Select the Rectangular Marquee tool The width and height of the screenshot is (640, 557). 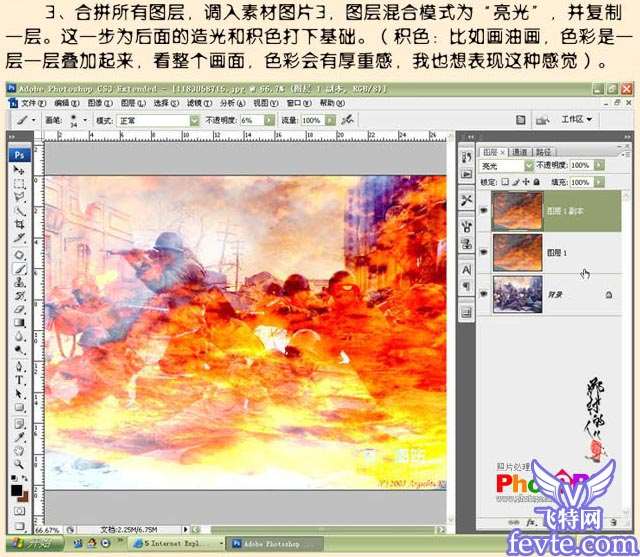pyautogui.click(x=19, y=184)
